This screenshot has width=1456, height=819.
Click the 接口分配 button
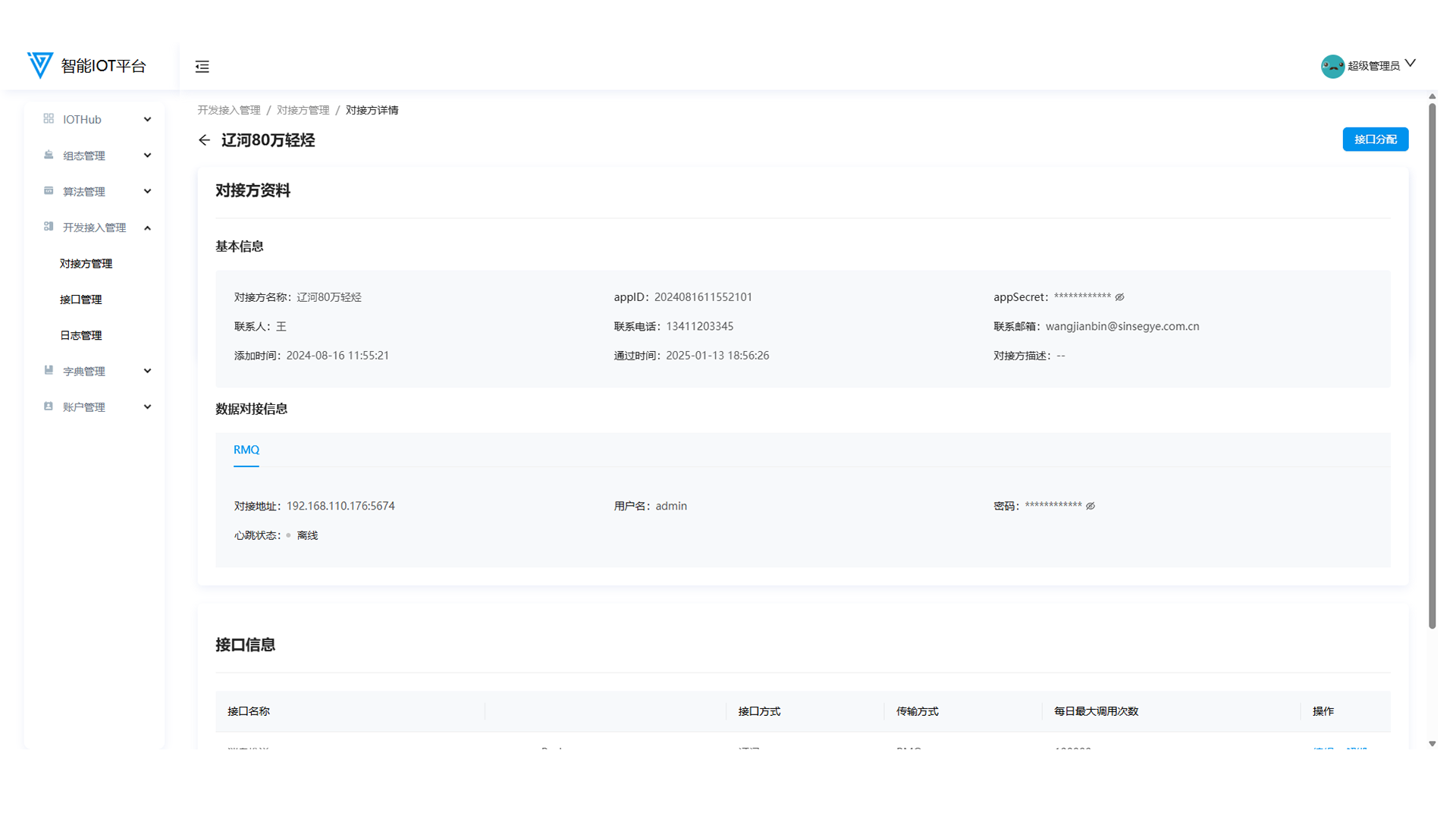1375,140
